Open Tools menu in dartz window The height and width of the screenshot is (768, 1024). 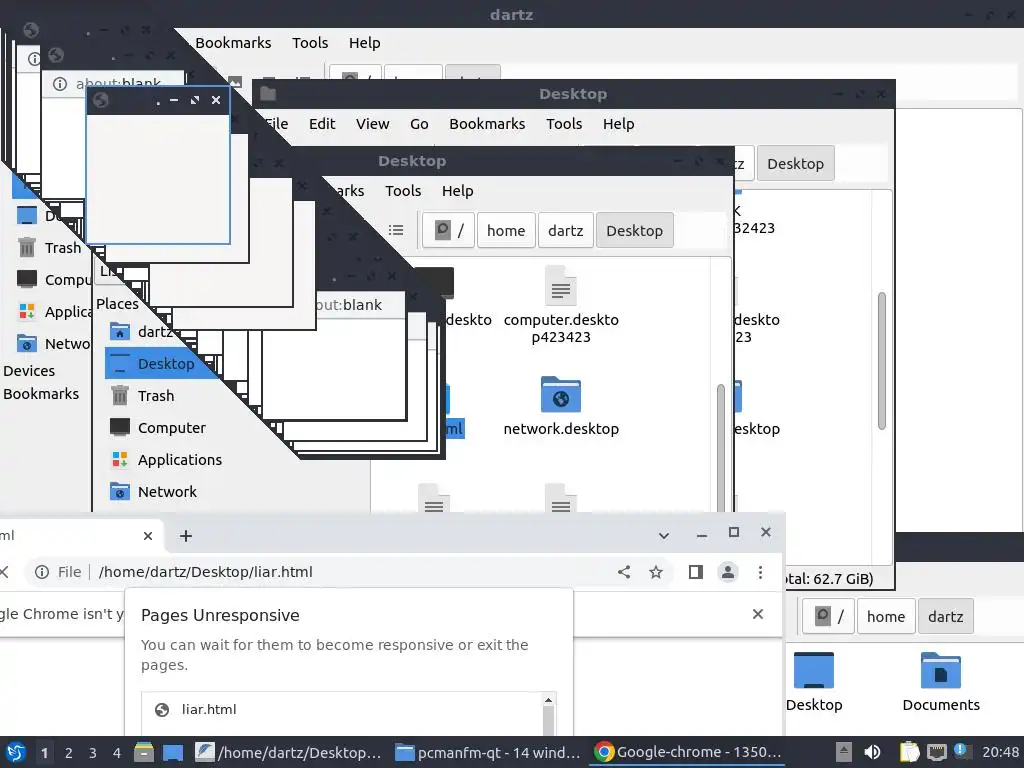310,42
